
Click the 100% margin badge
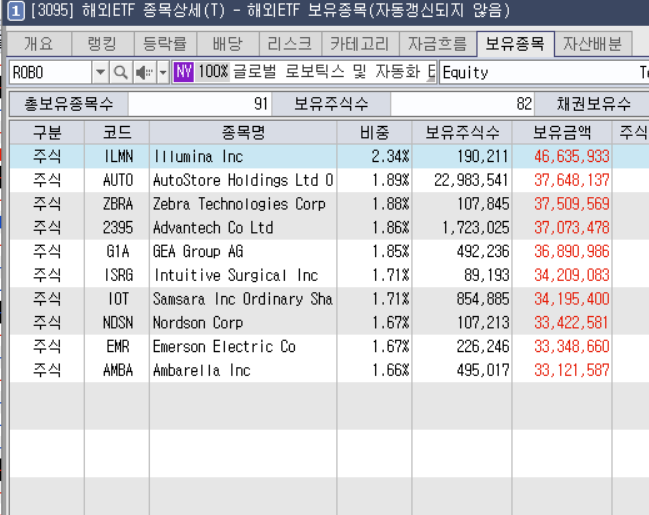[213, 72]
